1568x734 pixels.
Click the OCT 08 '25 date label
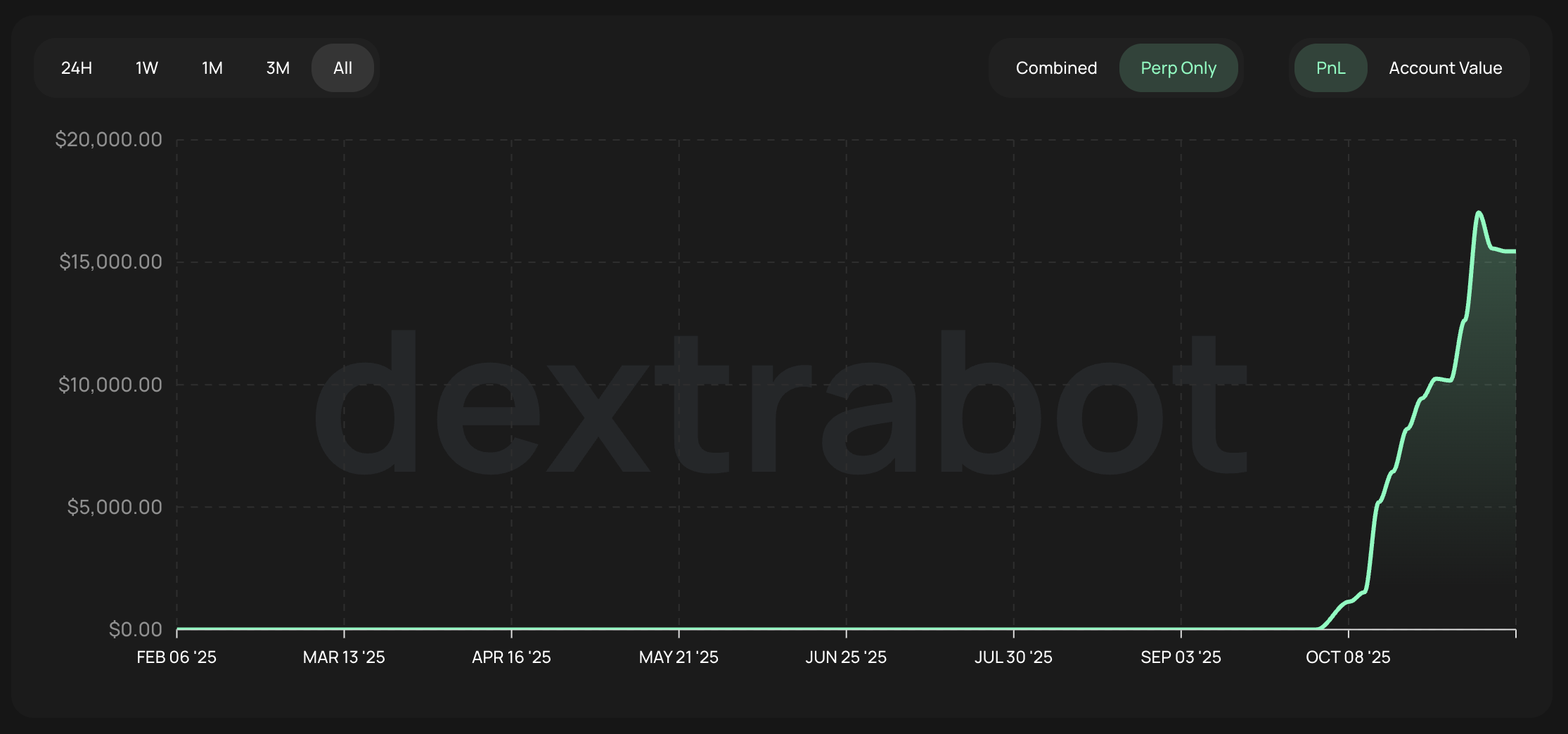[x=1348, y=657]
